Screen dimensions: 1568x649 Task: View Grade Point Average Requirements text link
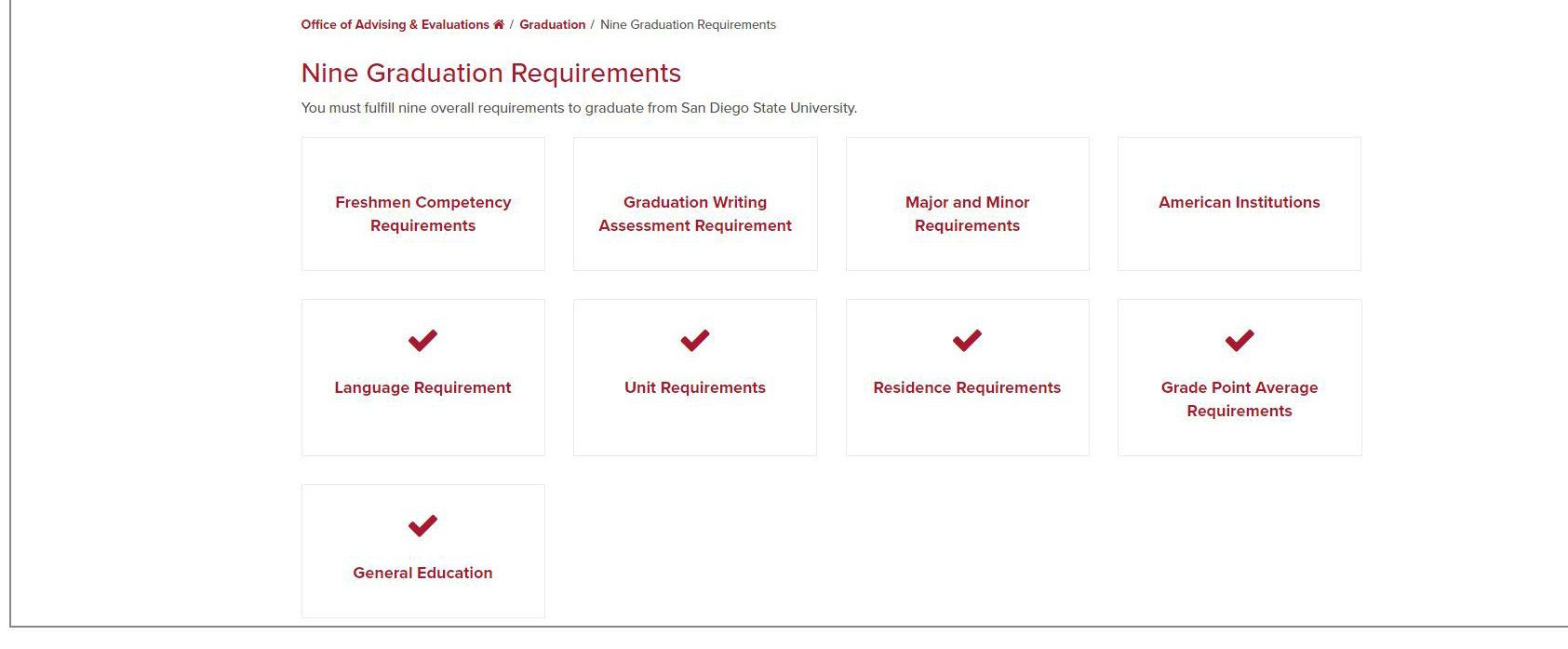point(1239,399)
